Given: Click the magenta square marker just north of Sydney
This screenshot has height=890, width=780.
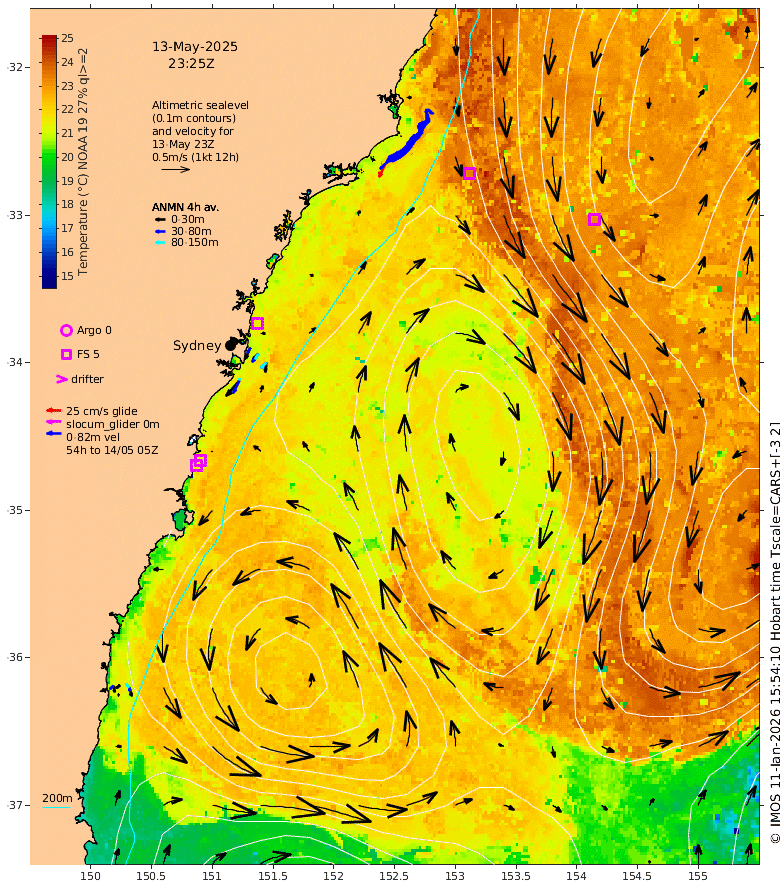Looking at the screenshot, I should tap(257, 324).
